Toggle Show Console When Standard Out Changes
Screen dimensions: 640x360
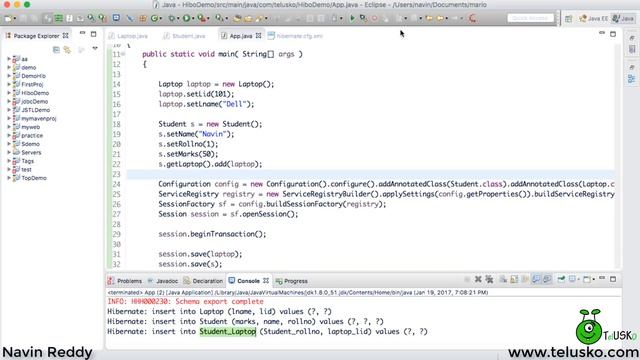pos(536,280)
